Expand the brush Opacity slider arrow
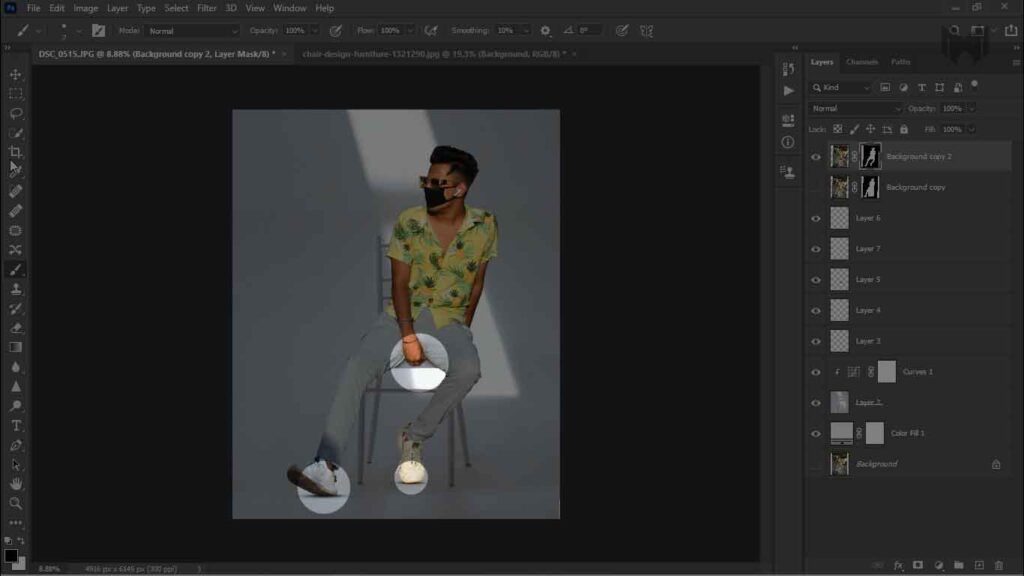1024x576 pixels. (x=314, y=31)
